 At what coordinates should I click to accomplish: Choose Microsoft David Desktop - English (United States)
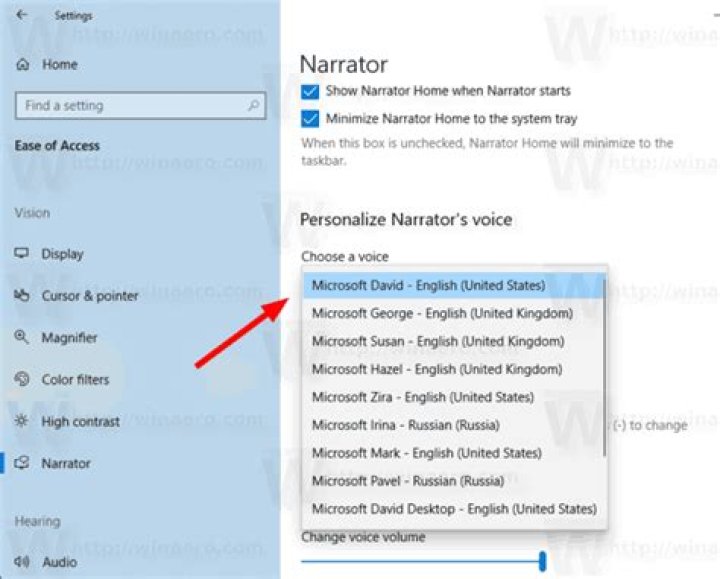pyautogui.click(x=454, y=509)
